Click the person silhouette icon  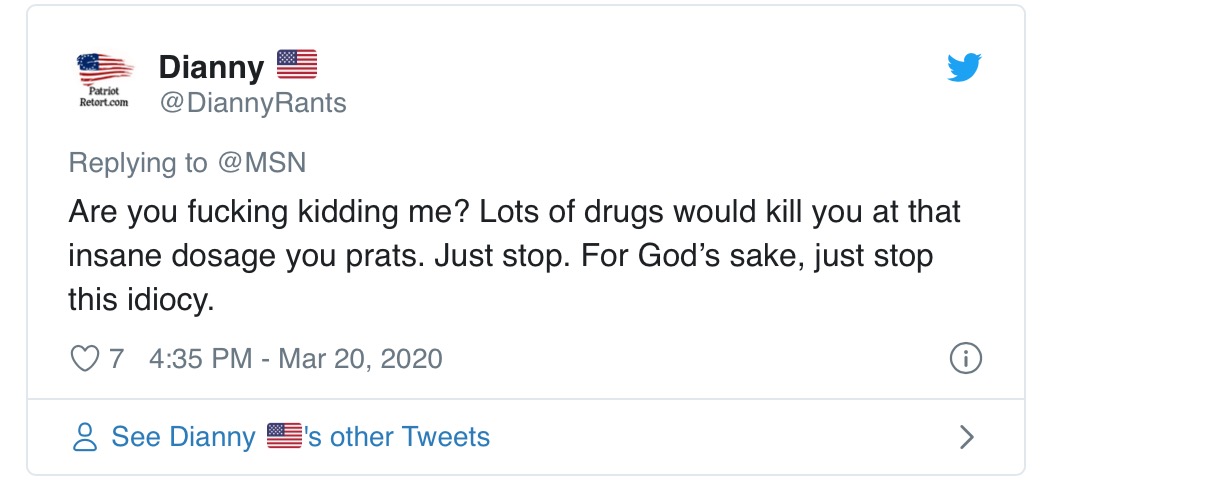click(x=85, y=437)
